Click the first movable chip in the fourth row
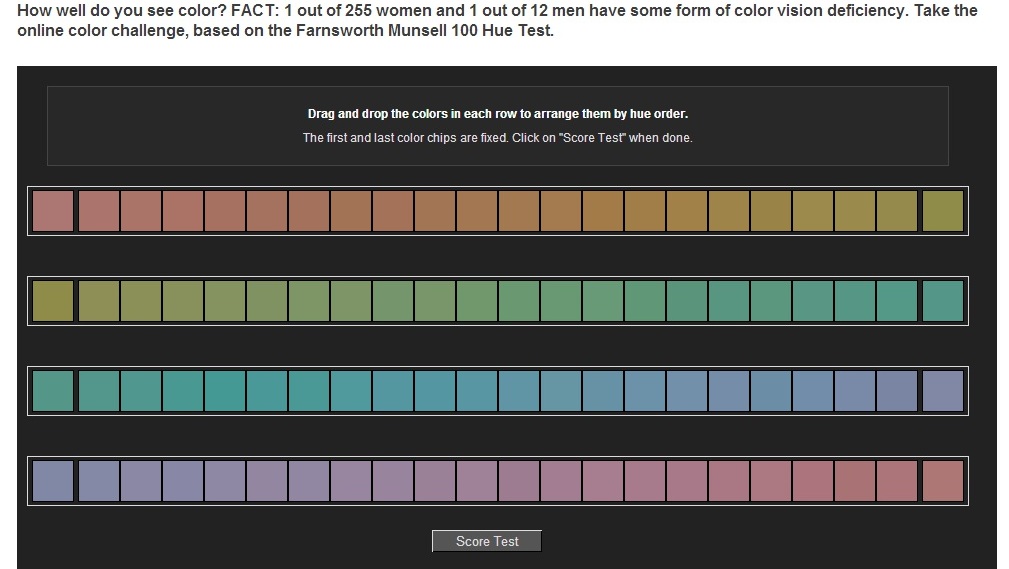This screenshot has width=1009, height=569. [99, 481]
